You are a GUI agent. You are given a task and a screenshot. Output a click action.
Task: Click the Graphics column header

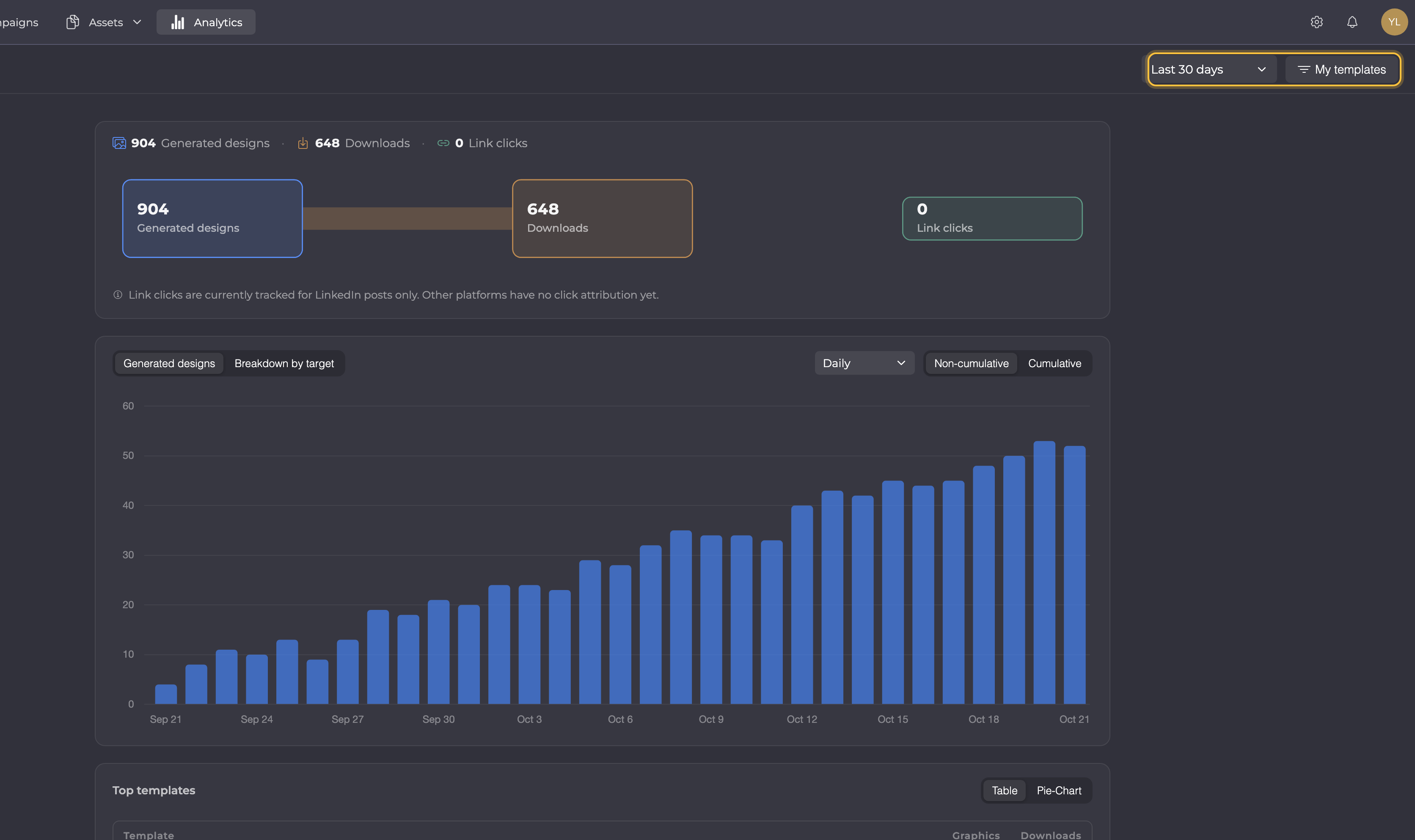pos(976,835)
